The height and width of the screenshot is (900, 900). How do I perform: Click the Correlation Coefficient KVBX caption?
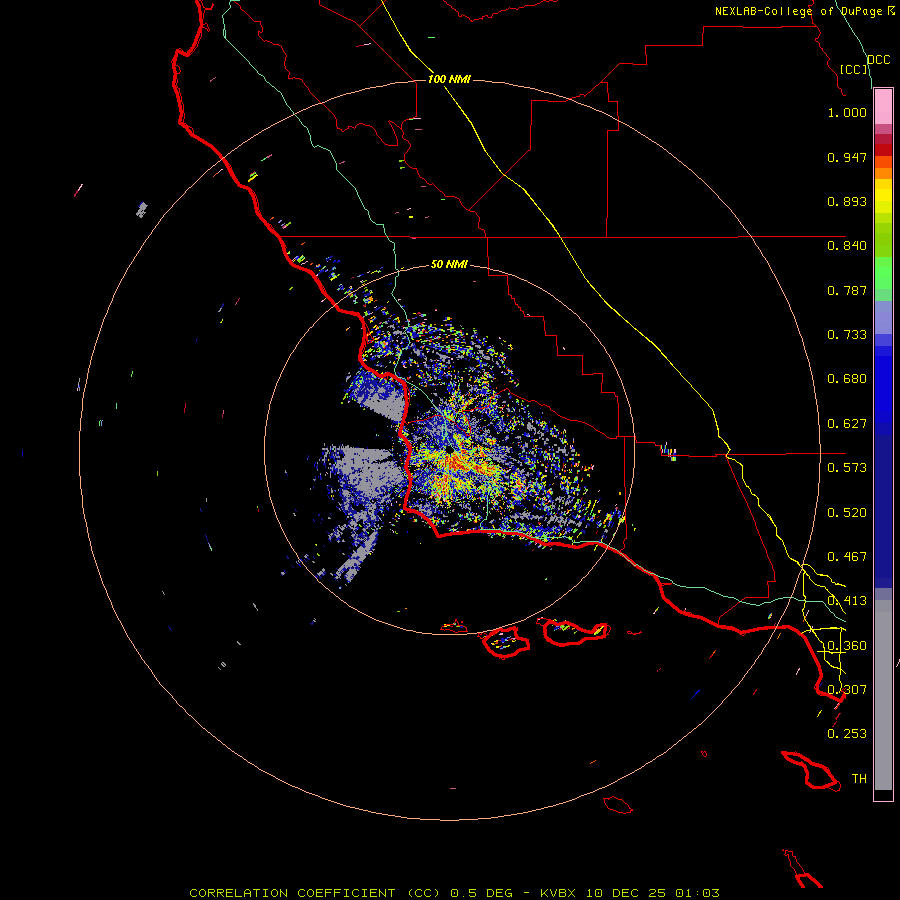tap(454, 893)
